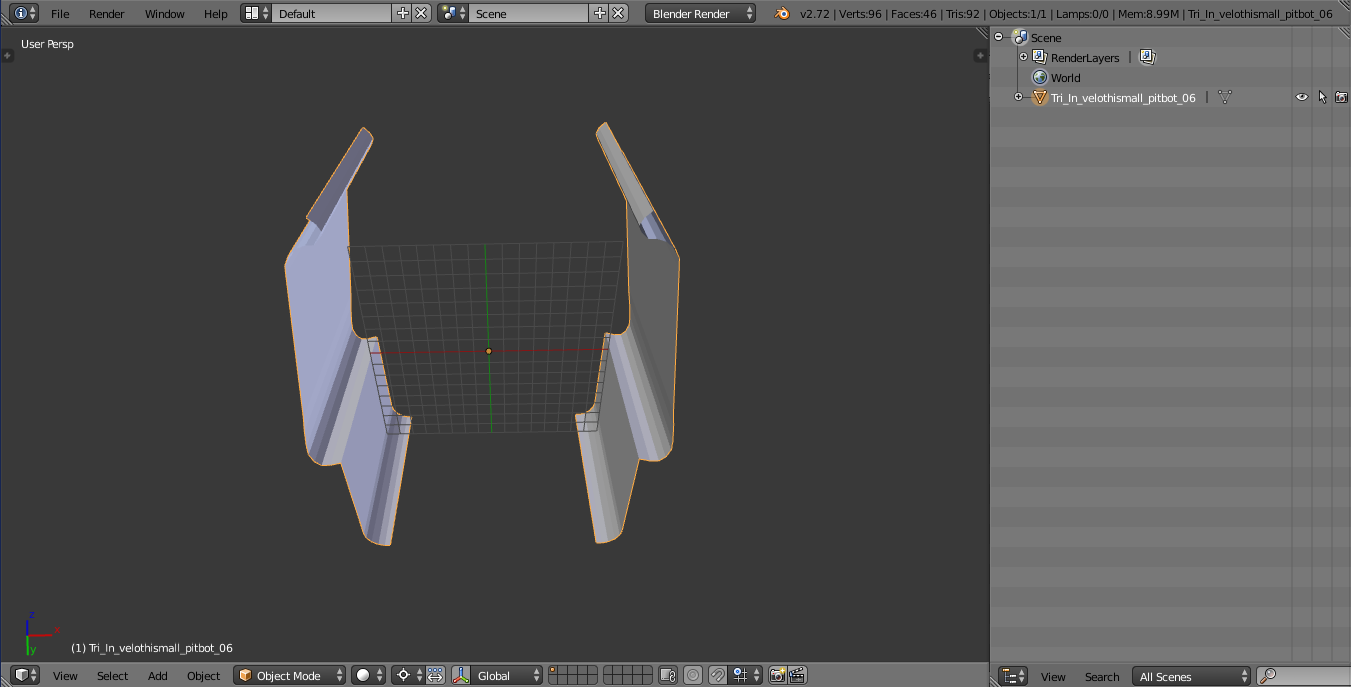Click the 3D View editor type icon

(x=25, y=675)
